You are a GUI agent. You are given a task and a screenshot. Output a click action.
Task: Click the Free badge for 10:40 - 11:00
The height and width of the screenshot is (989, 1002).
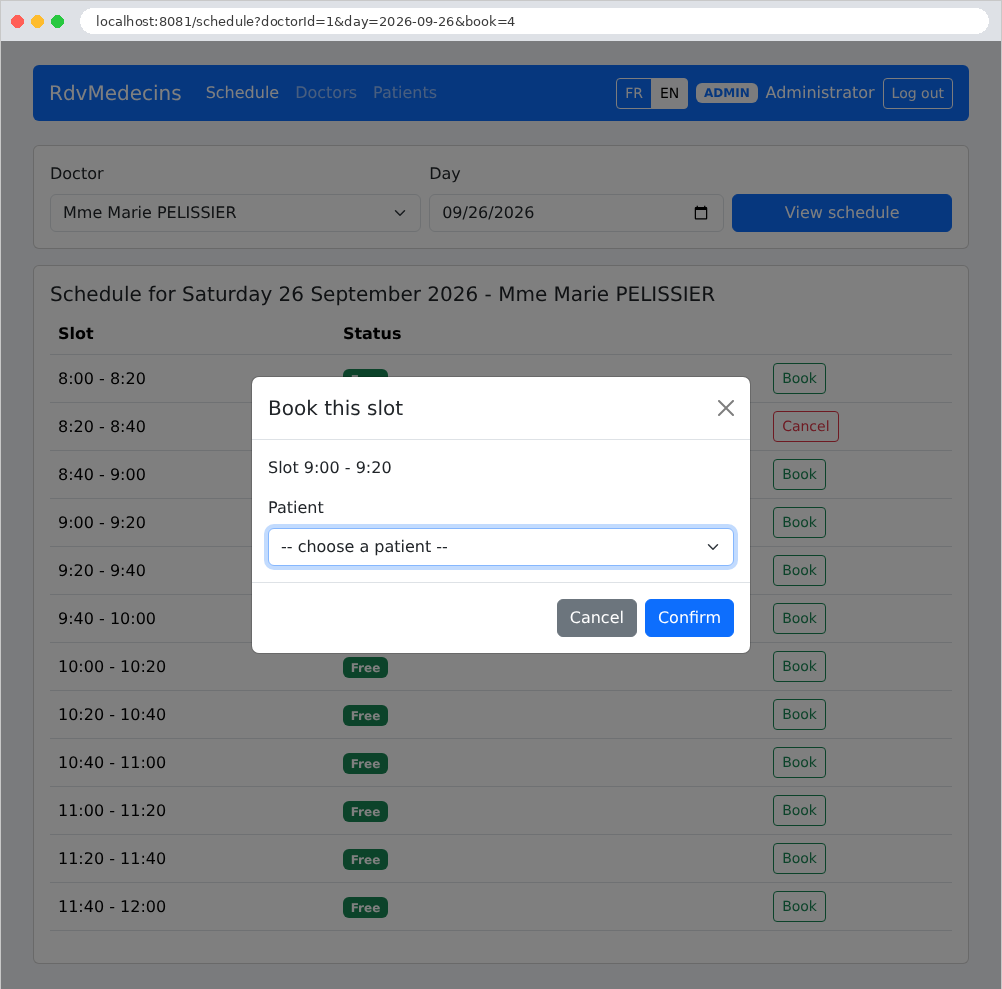(366, 763)
